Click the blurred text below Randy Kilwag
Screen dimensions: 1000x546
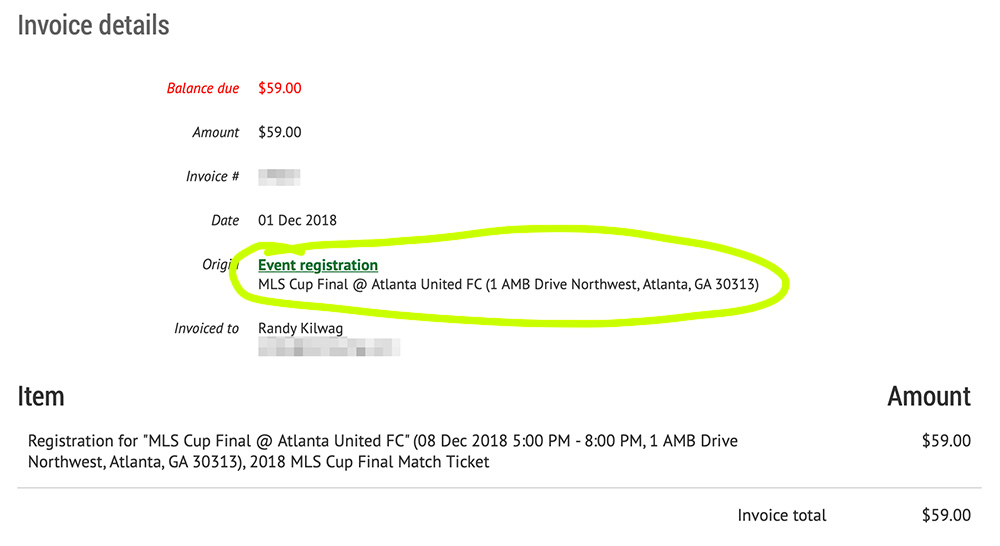click(x=329, y=347)
